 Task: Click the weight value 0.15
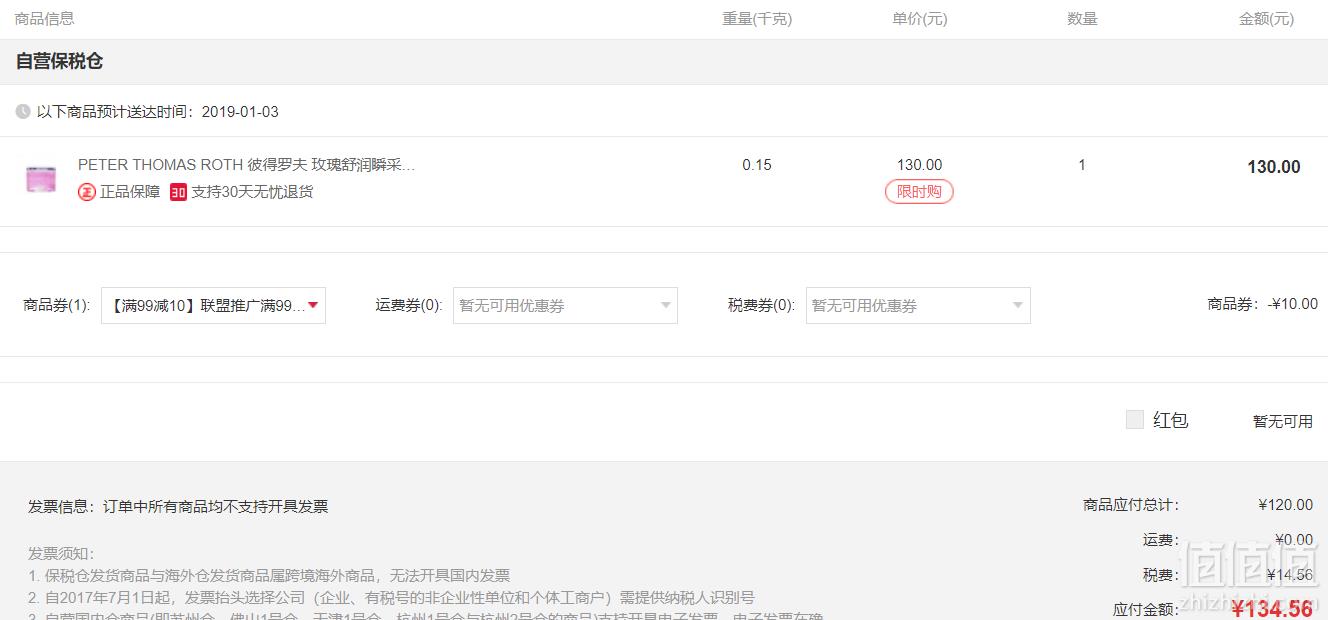coord(757,165)
